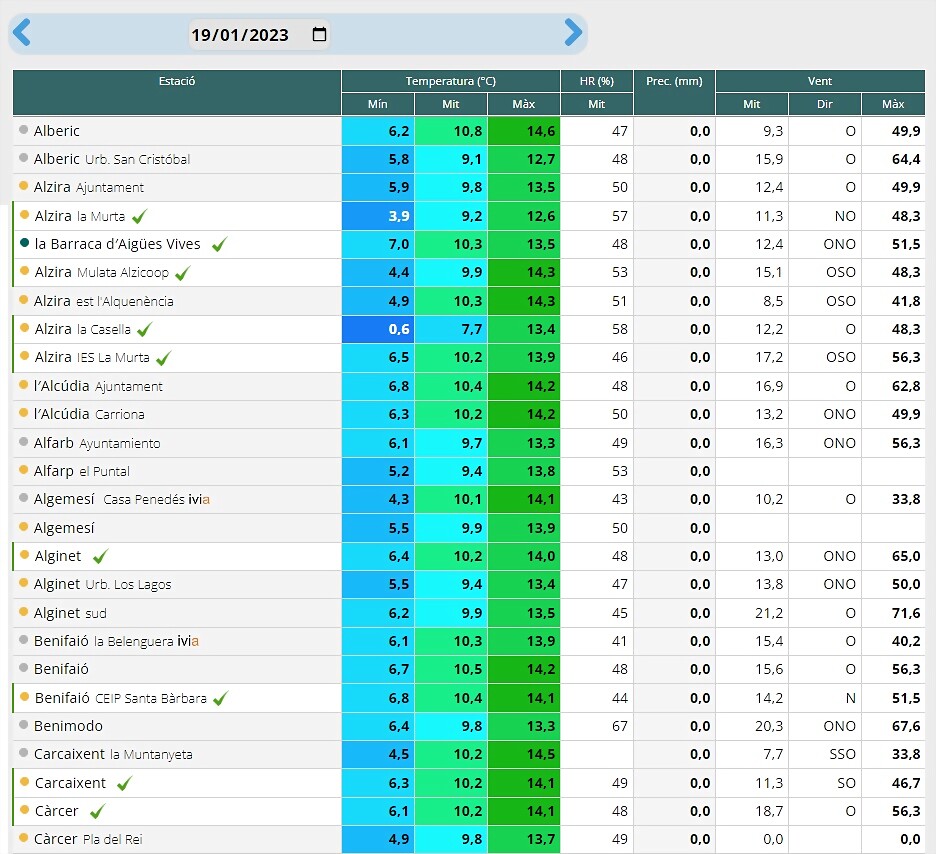Open the Benifaió la Belenguera ivia station
Screen dimensions: 936x854
[x=116, y=641]
